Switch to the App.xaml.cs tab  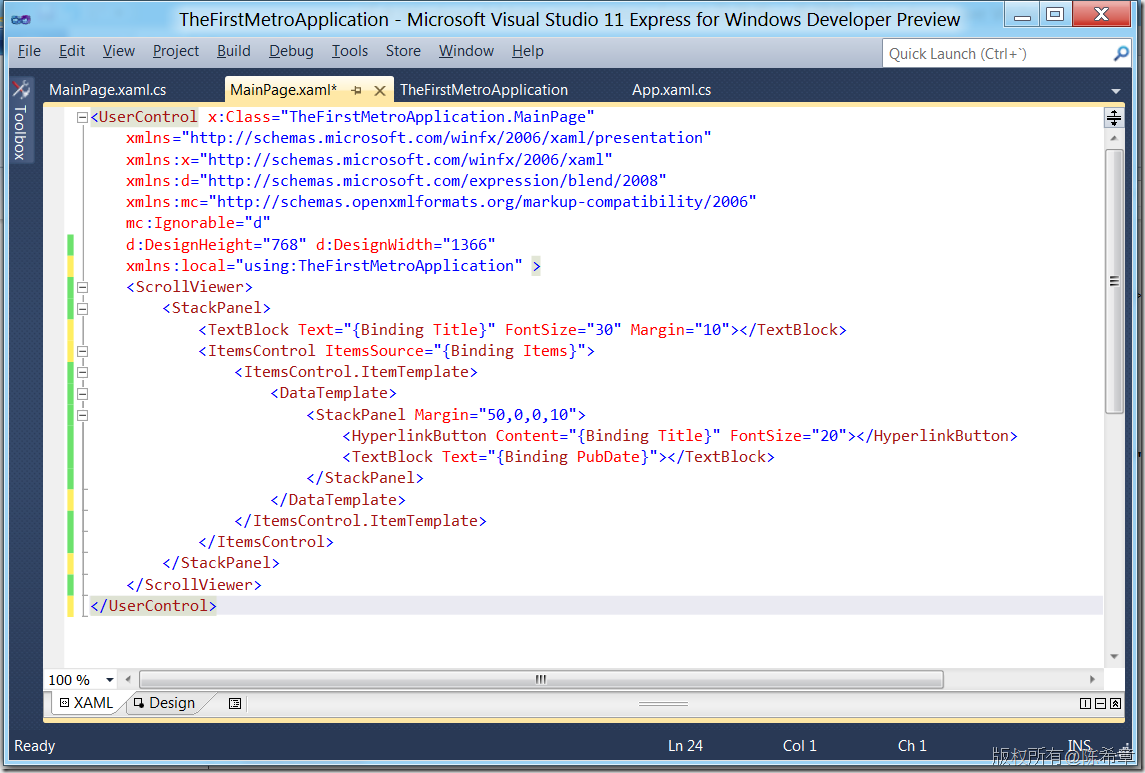[x=671, y=90]
